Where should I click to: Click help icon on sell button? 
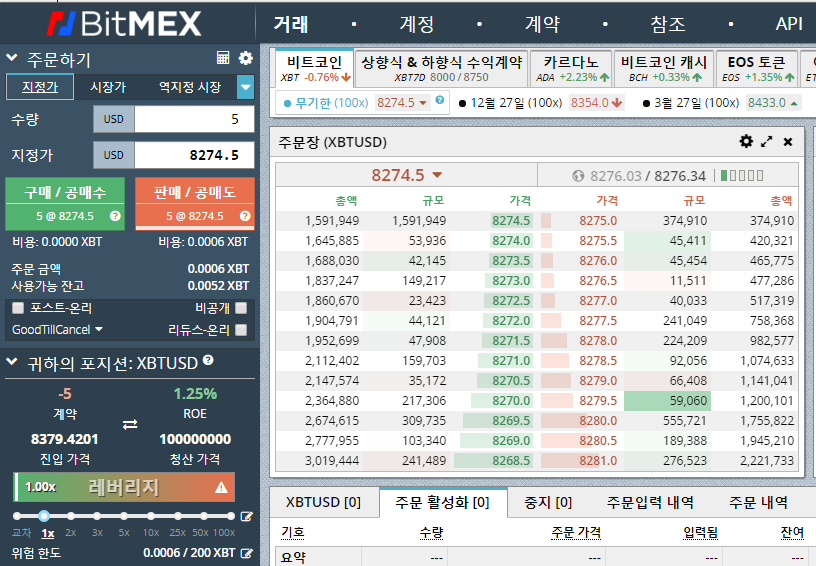245,216
